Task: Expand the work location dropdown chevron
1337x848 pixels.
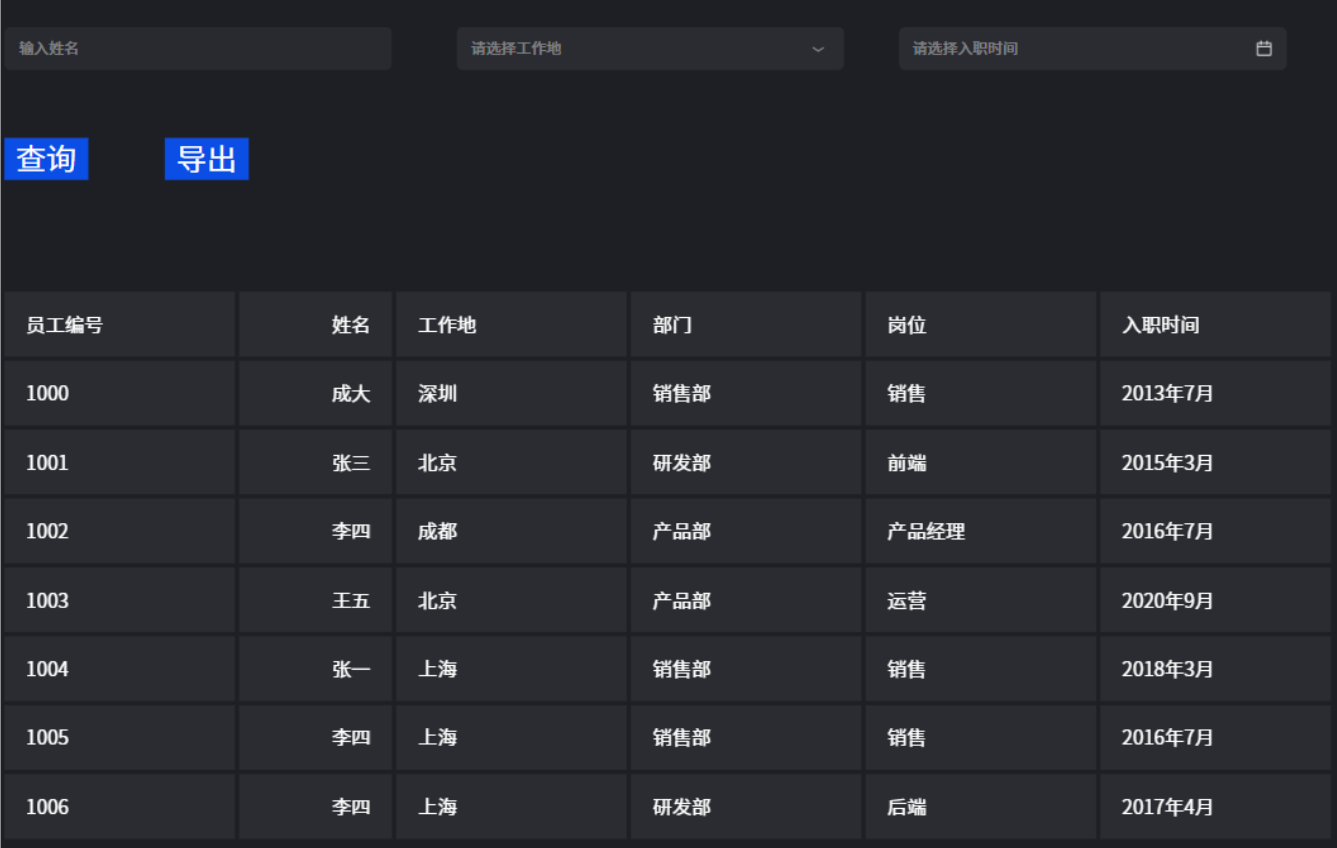Action: (x=818, y=49)
